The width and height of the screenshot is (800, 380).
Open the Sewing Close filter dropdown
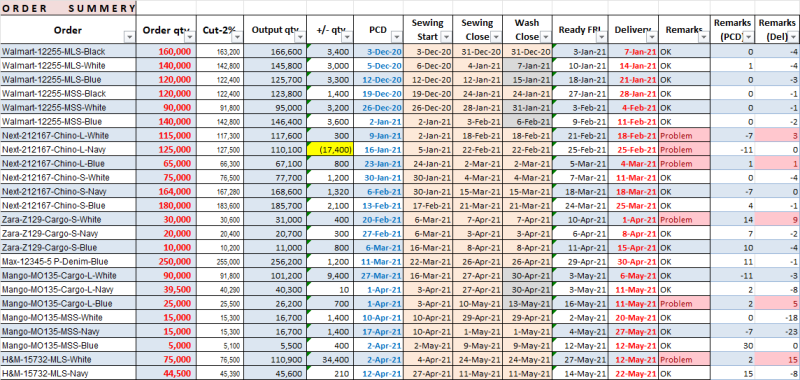(496, 37)
